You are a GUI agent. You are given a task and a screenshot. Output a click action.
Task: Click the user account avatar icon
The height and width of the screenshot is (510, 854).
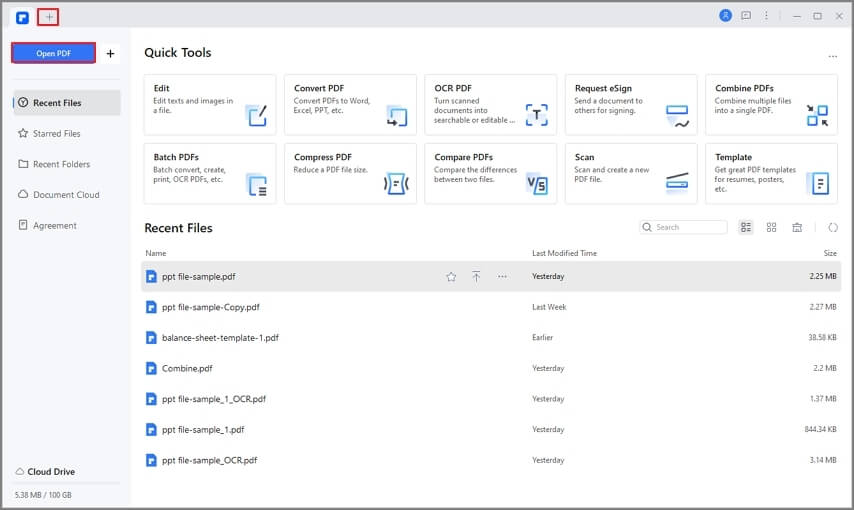[725, 16]
